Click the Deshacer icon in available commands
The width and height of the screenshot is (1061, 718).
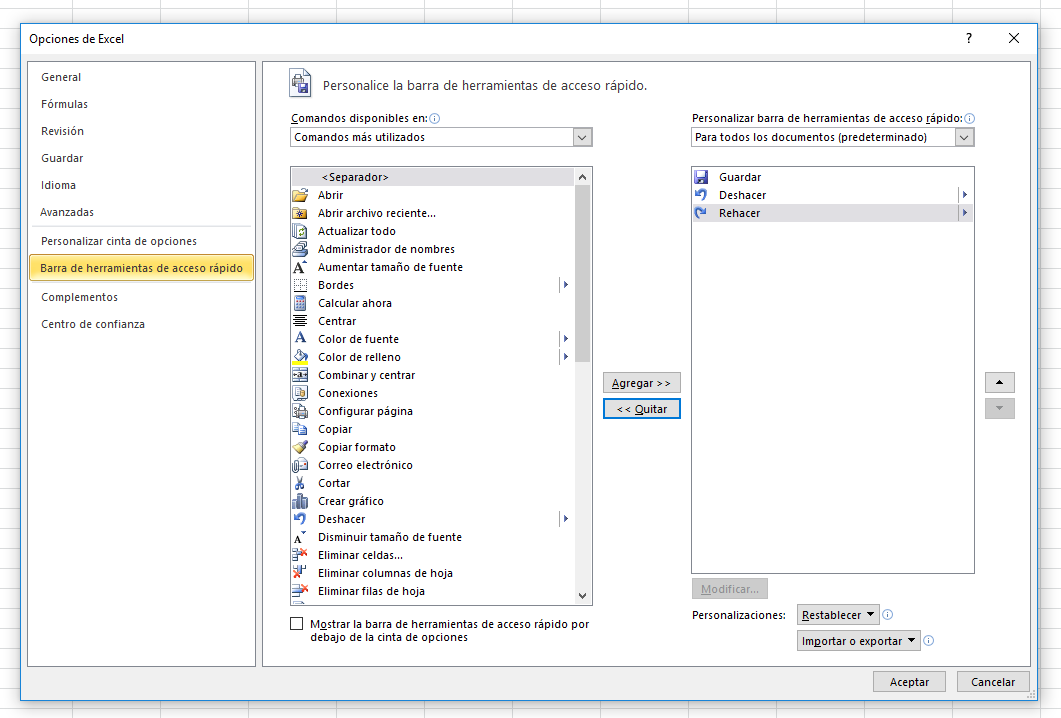click(300, 519)
